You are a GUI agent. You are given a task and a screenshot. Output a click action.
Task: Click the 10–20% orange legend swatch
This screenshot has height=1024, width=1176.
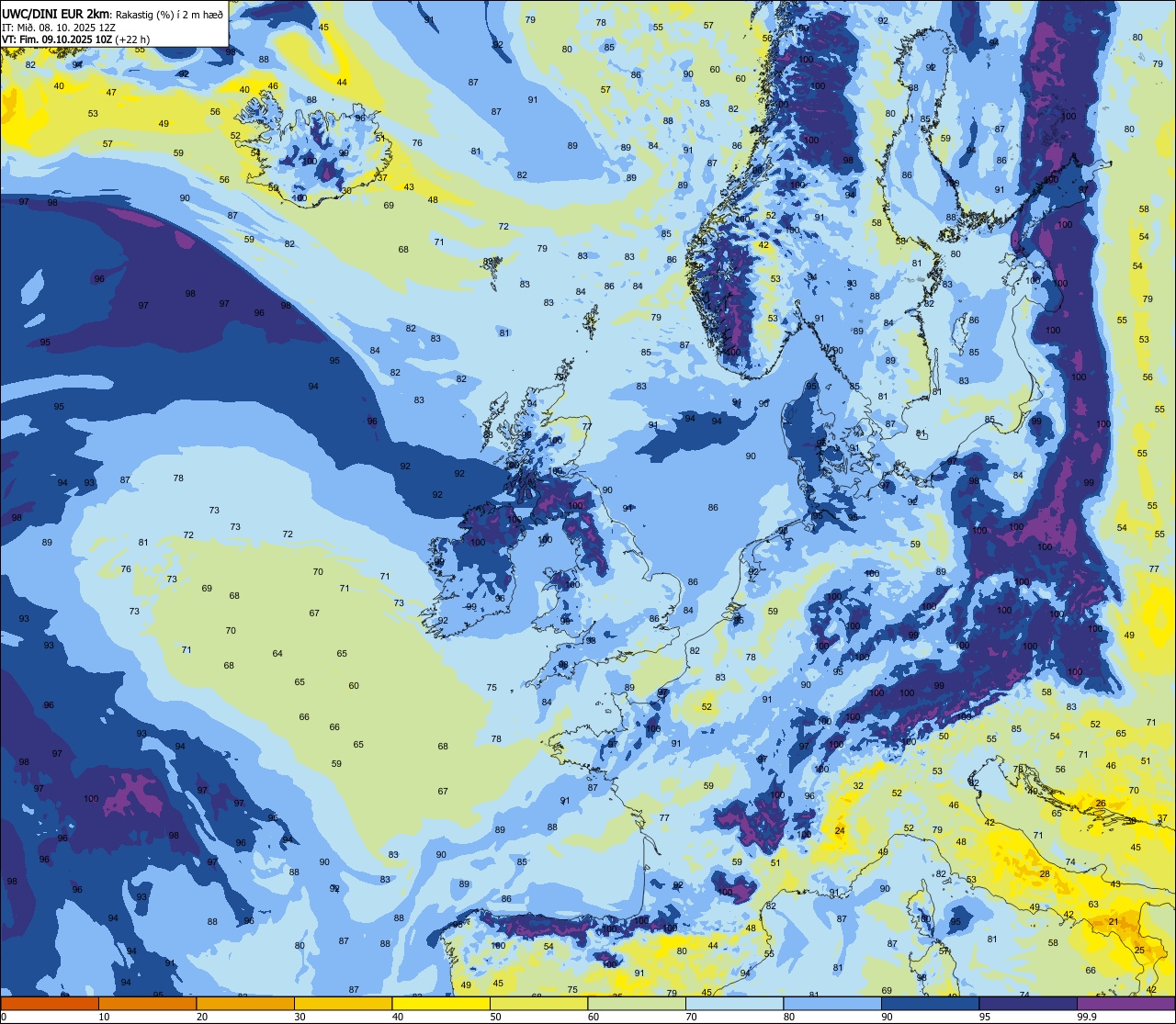click(x=148, y=1003)
